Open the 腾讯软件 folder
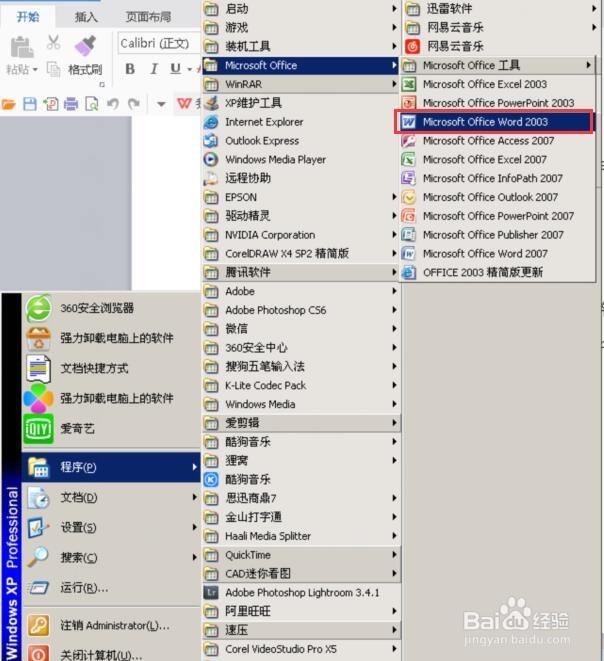 click(x=300, y=272)
